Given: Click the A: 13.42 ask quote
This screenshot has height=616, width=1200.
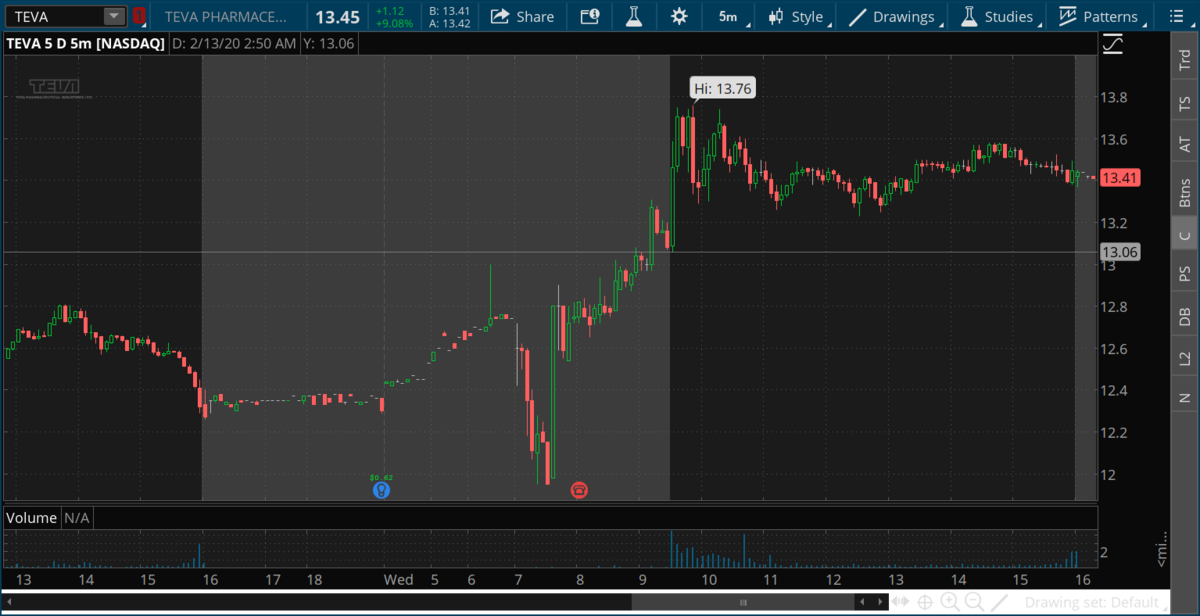Looking at the screenshot, I should coord(449,22).
